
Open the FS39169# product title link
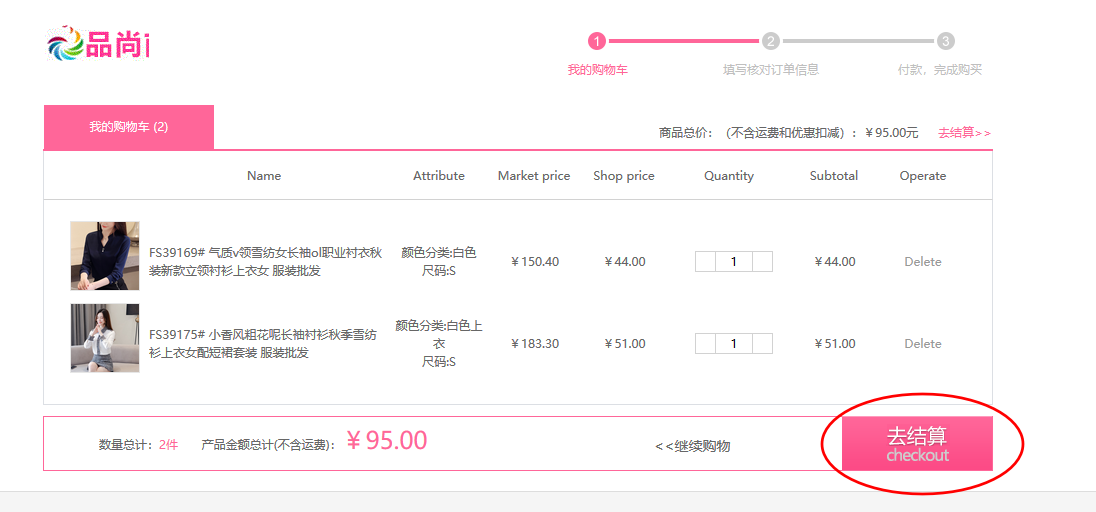pos(265,262)
